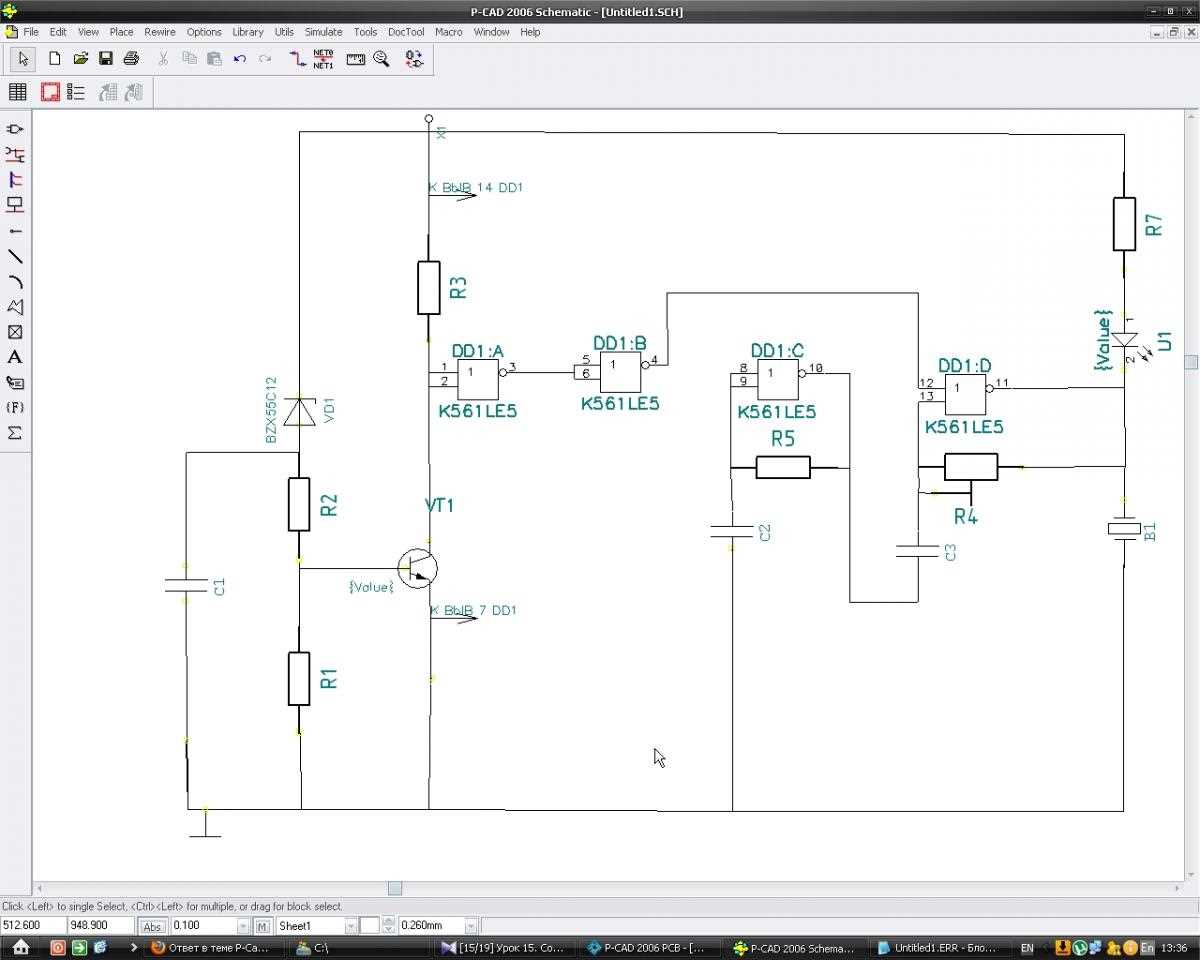Screen dimensions: 1200x960
Task: Open the list options icon
Action: (x=76, y=92)
